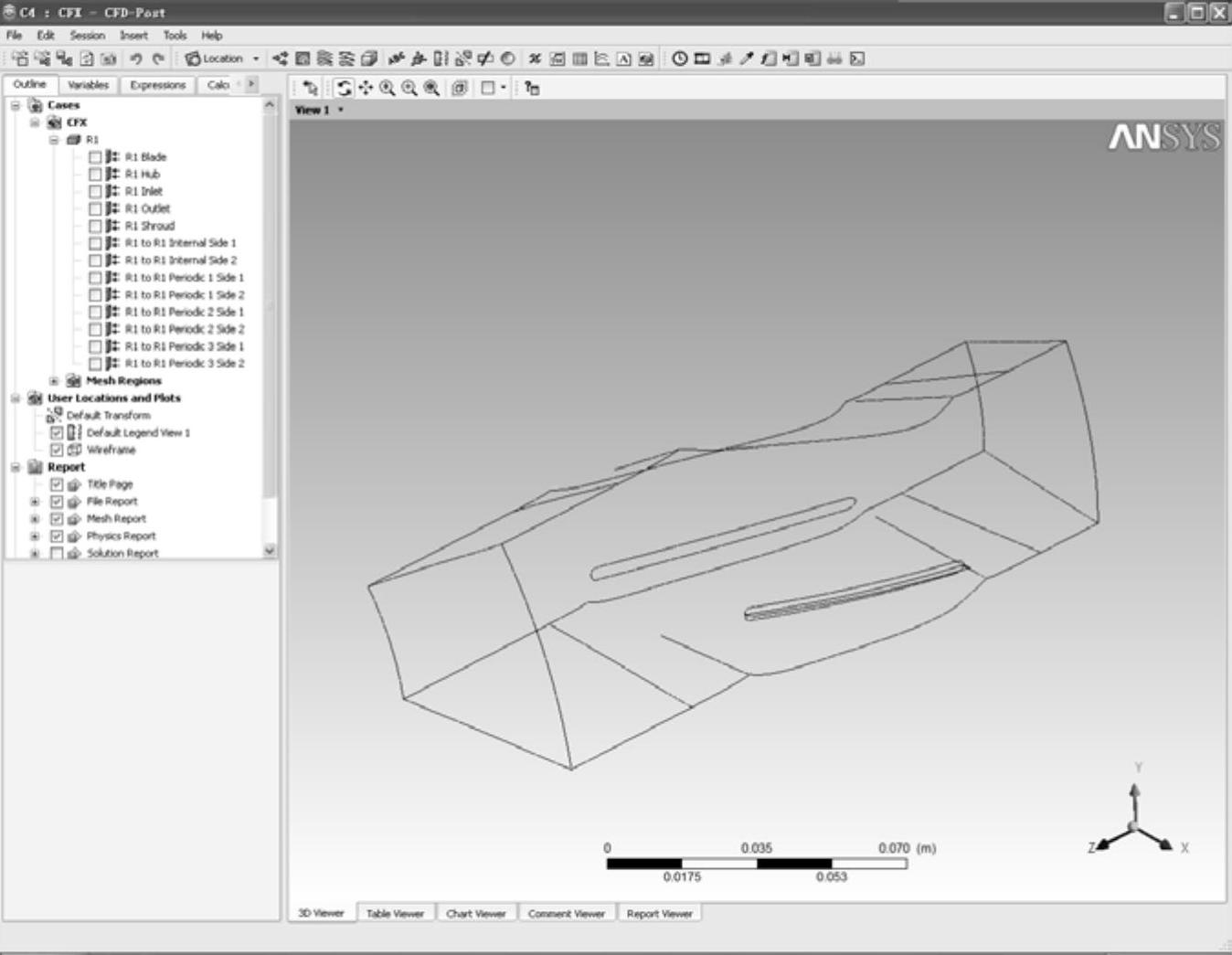Click the Probe tool icon
The width and height of the screenshot is (1232, 955).
click(x=747, y=58)
